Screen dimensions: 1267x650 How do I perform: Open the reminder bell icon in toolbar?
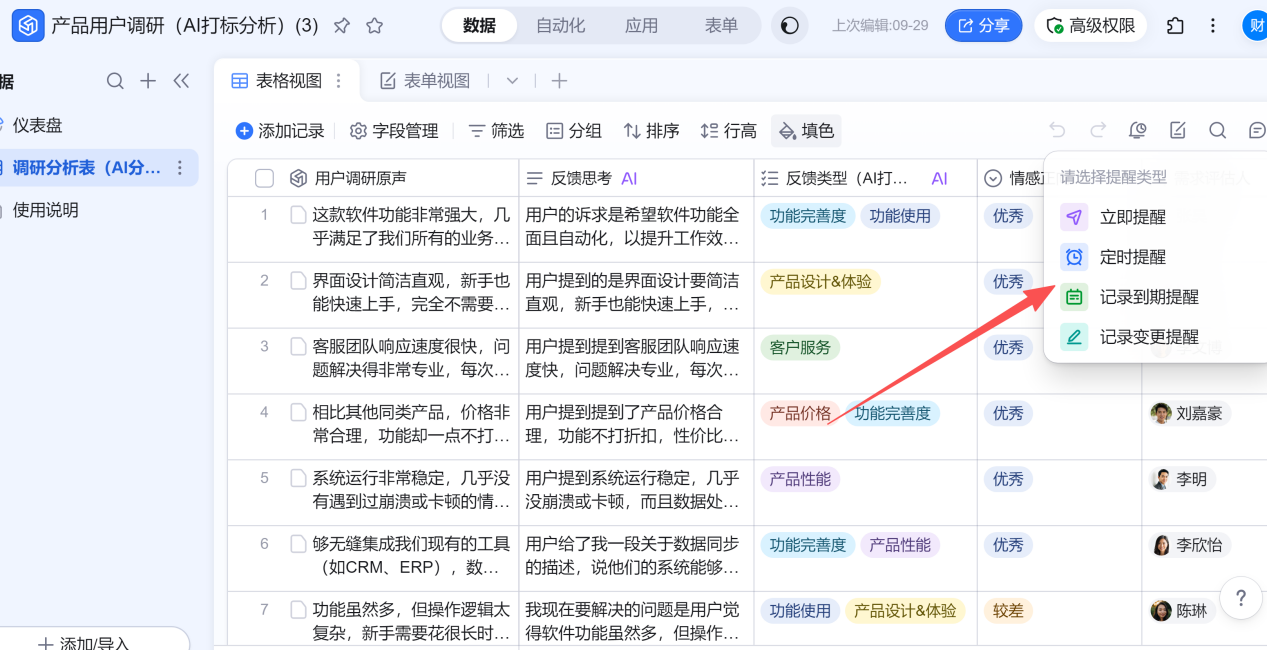point(1137,130)
